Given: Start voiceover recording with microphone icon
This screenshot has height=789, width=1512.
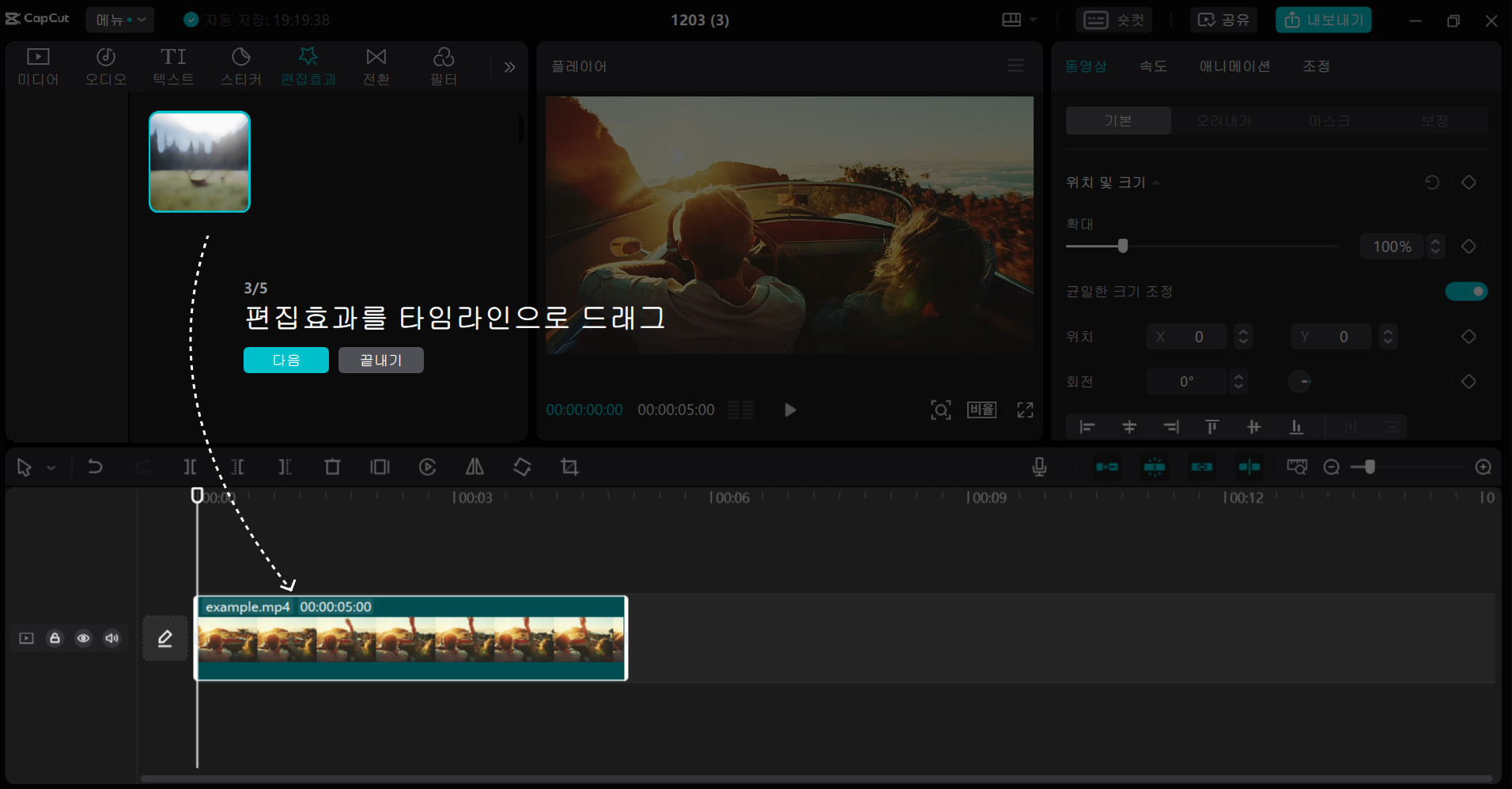Looking at the screenshot, I should coord(1039,466).
